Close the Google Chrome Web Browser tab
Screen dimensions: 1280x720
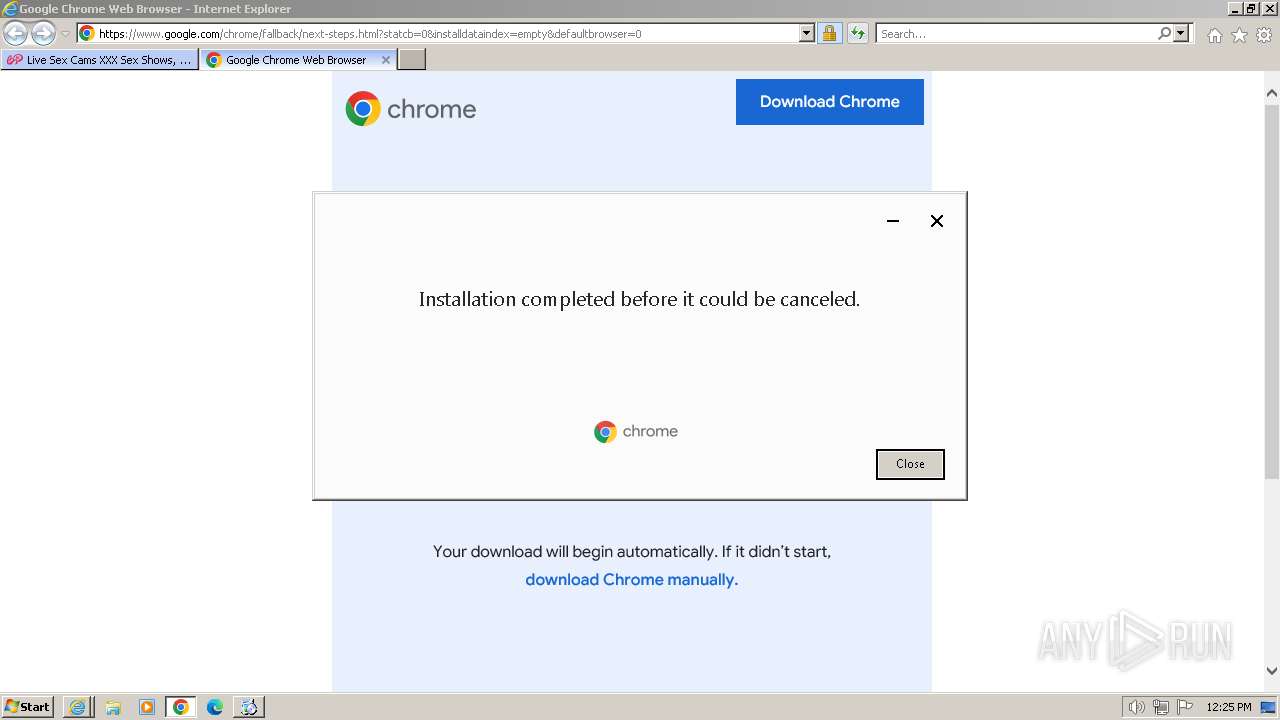pyautogui.click(x=386, y=60)
